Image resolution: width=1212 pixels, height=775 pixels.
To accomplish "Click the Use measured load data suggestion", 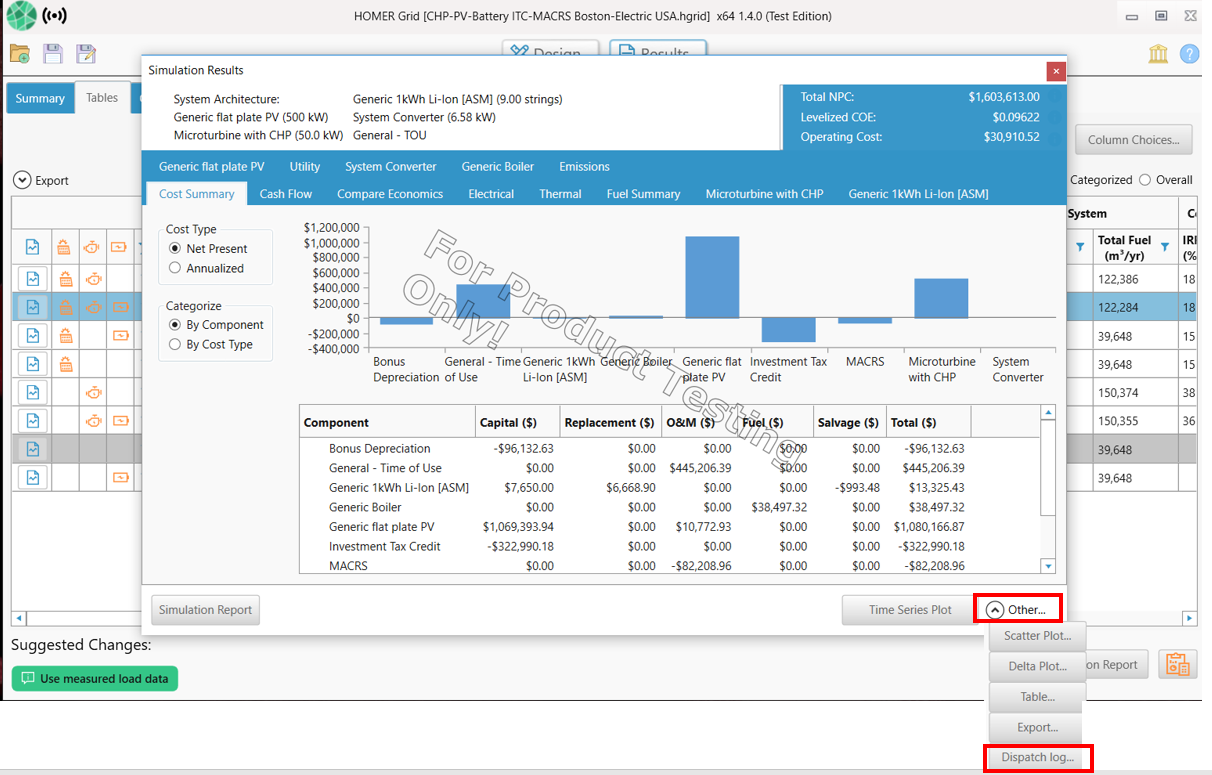I will tap(96, 679).
